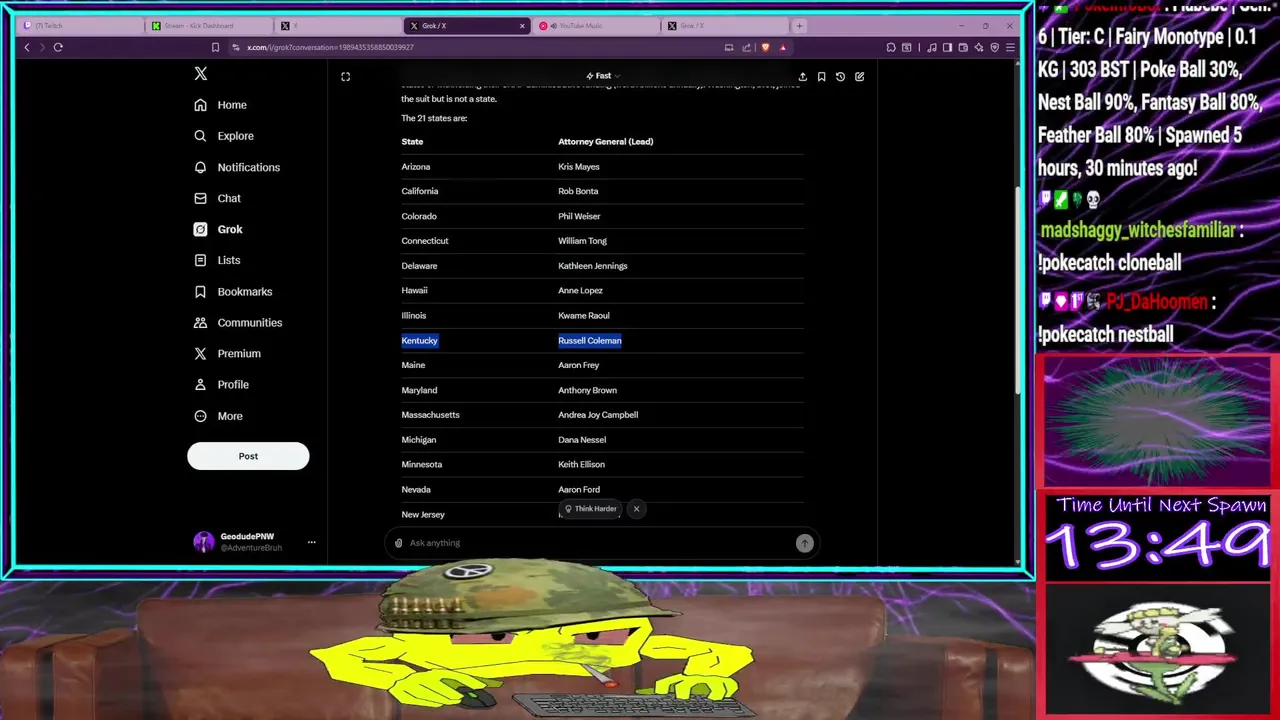Open the X logo home link
Screen dimensions: 1280x720
[x=201, y=74]
